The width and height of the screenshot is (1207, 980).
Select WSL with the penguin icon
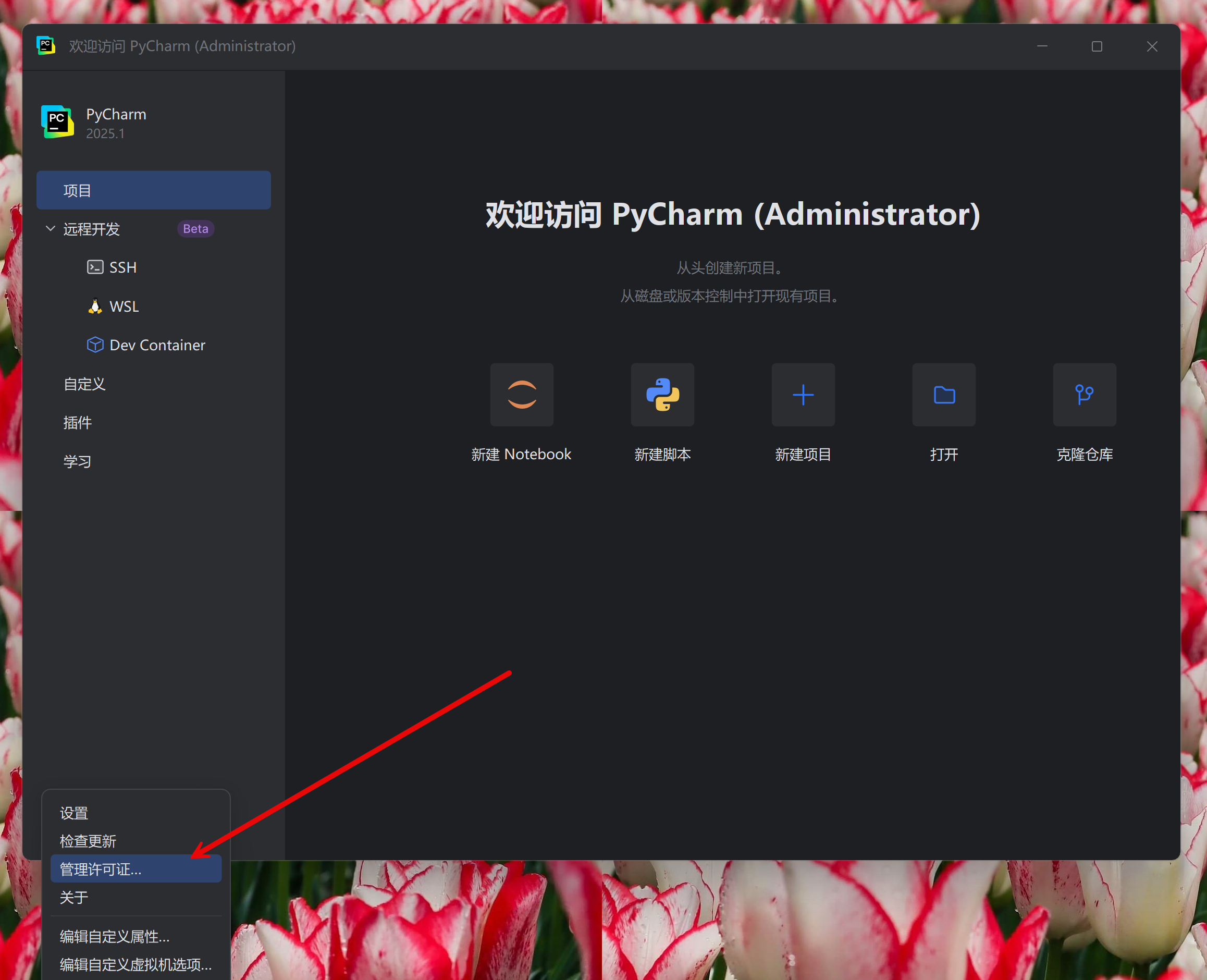(124, 307)
